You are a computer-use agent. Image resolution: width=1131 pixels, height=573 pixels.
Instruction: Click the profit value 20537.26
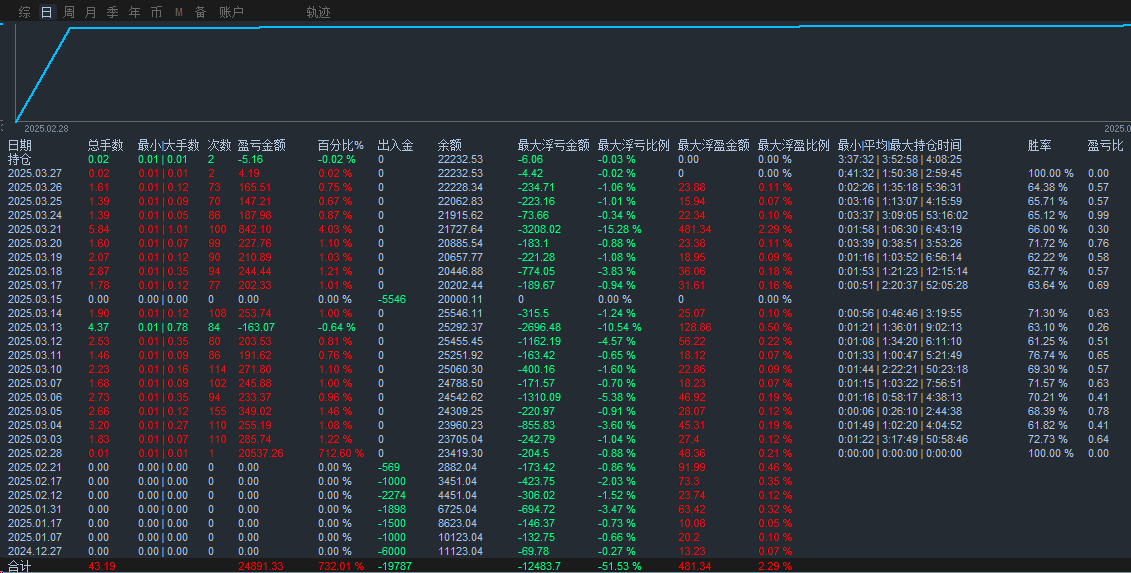tap(260, 453)
